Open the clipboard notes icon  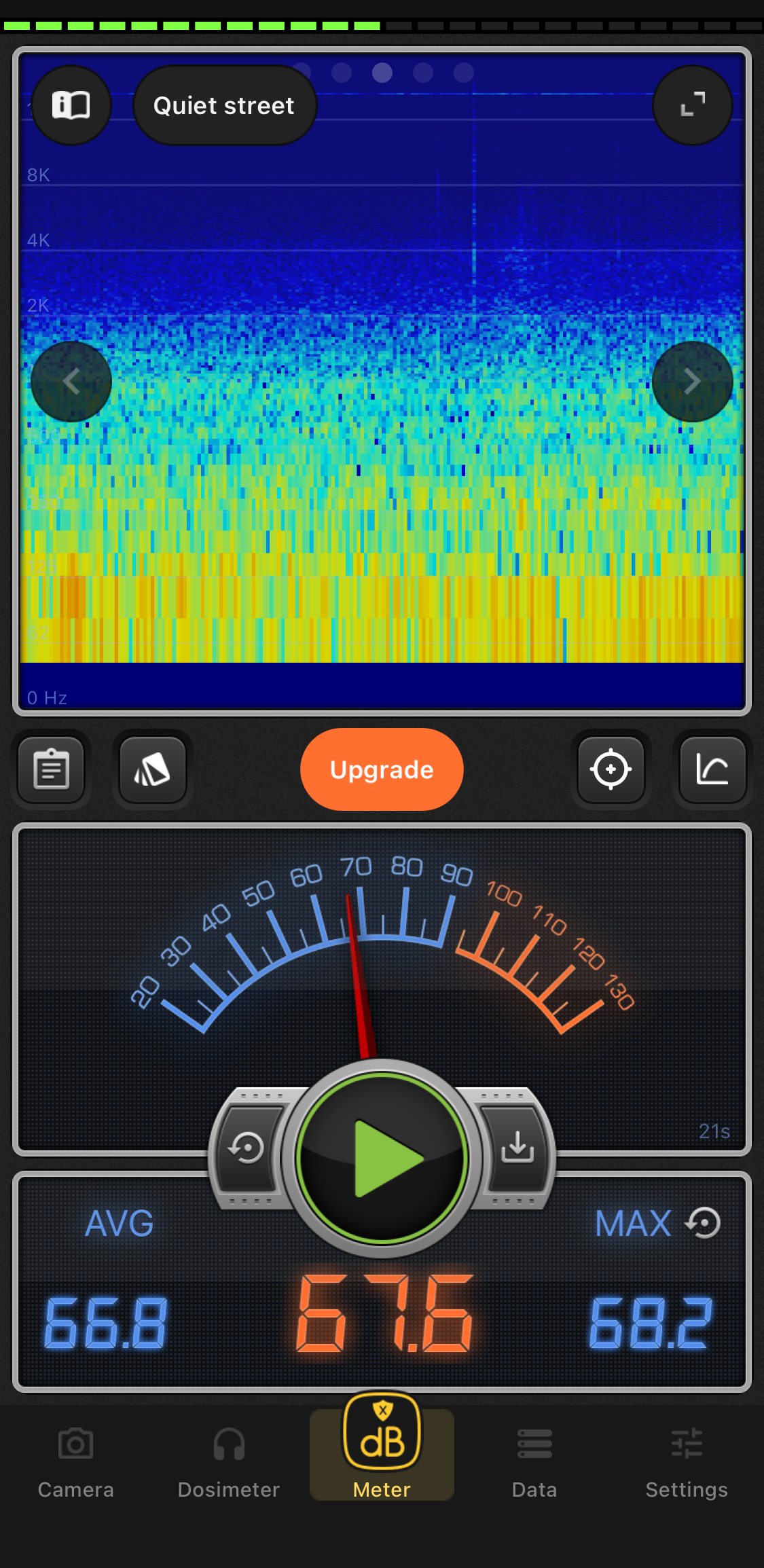pyautogui.click(x=52, y=769)
